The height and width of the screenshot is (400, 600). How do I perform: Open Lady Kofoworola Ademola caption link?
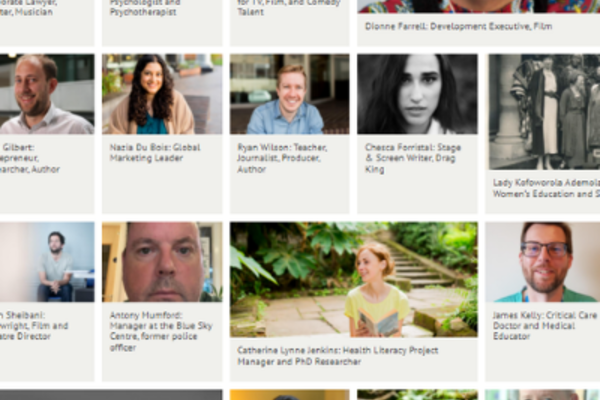click(x=546, y=188)
